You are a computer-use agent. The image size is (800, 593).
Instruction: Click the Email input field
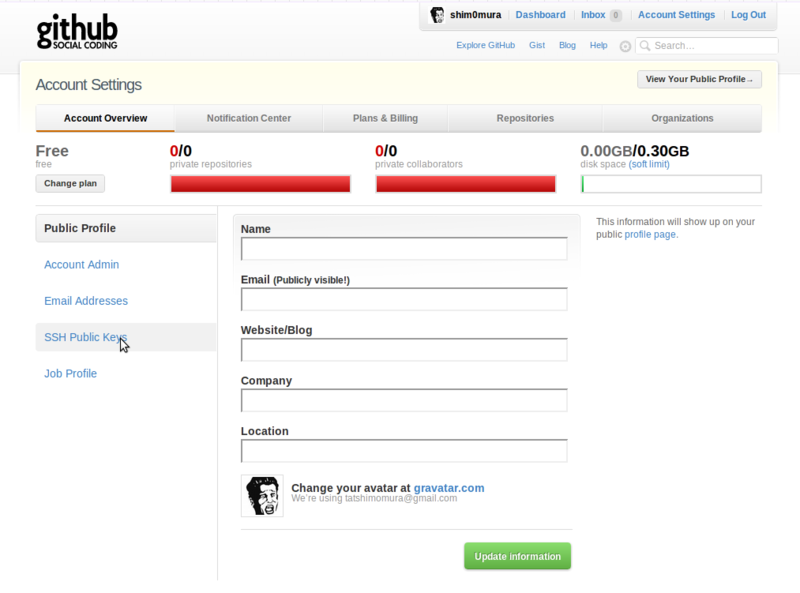pos(404,300)
